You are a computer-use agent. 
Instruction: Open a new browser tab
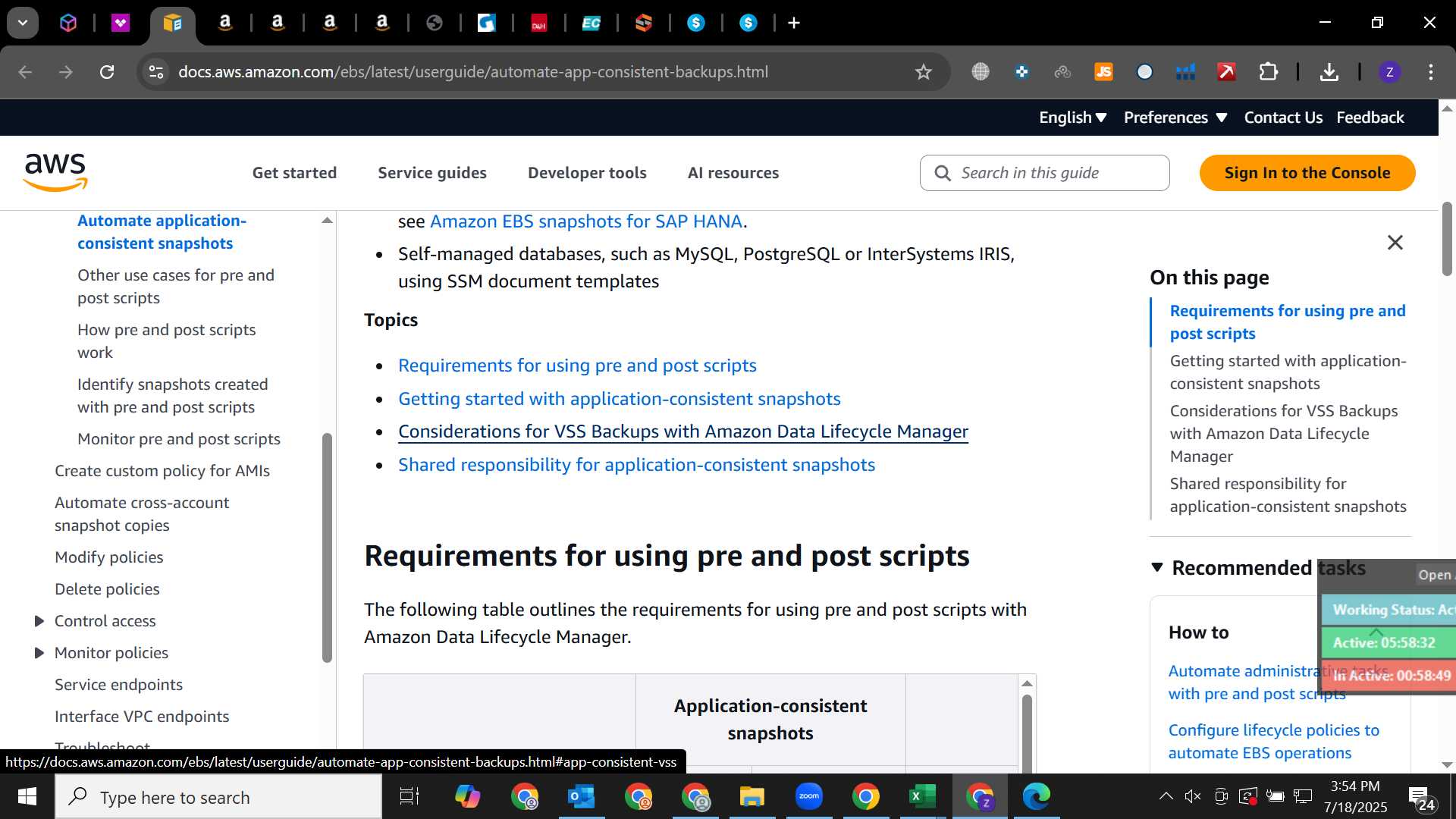pos(794,23)
